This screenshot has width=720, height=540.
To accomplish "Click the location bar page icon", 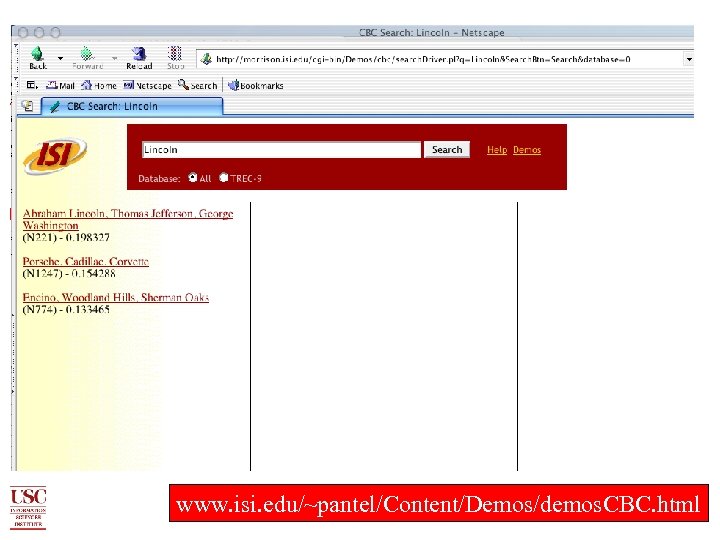I will click(x=206, y=59).
